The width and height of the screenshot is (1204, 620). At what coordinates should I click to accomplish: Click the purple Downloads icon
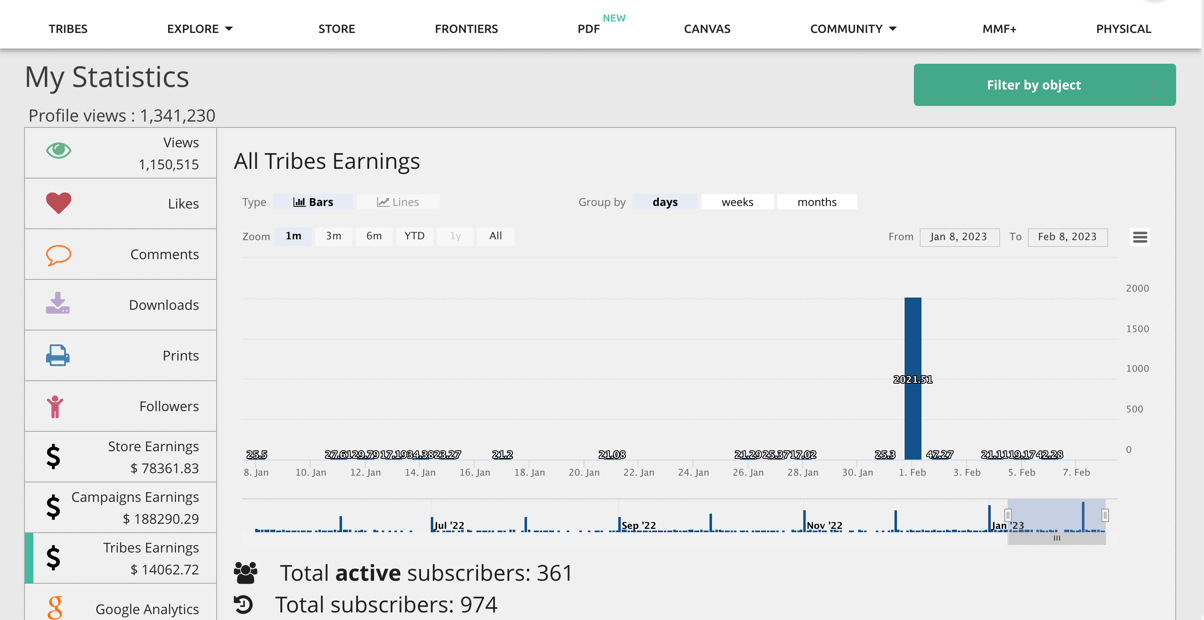coord(58,304)
